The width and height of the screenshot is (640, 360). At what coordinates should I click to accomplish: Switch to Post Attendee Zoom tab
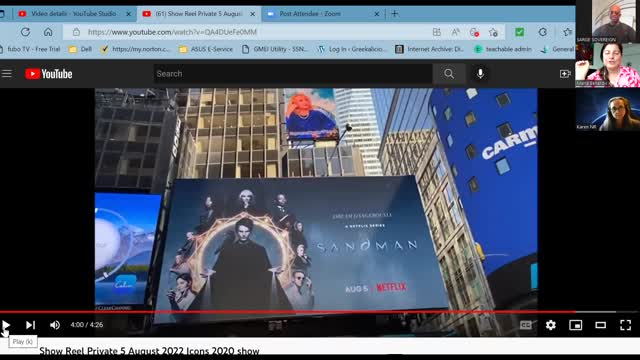pyautogui.click(x=322, y=14)
